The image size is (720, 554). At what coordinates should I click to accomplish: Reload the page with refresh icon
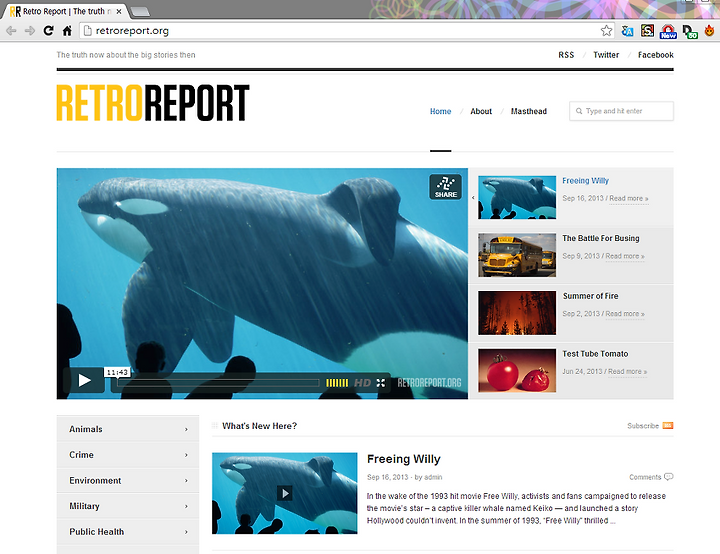pos(48,31)
